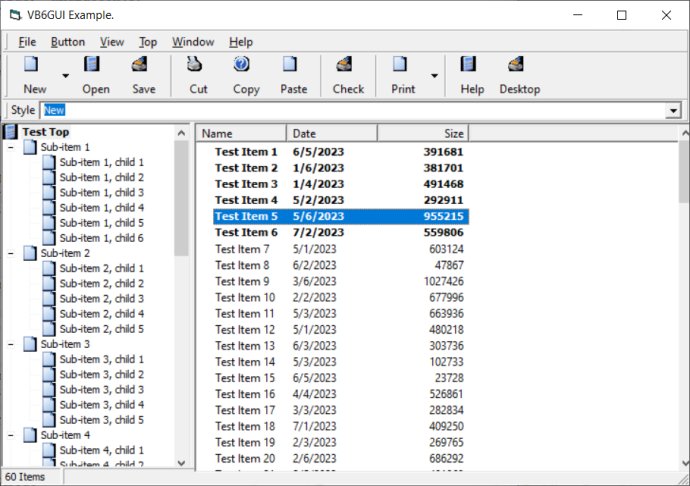The image size is (690, 486).
Task: Sort list by the Name column header
Action: pos(241,133)
